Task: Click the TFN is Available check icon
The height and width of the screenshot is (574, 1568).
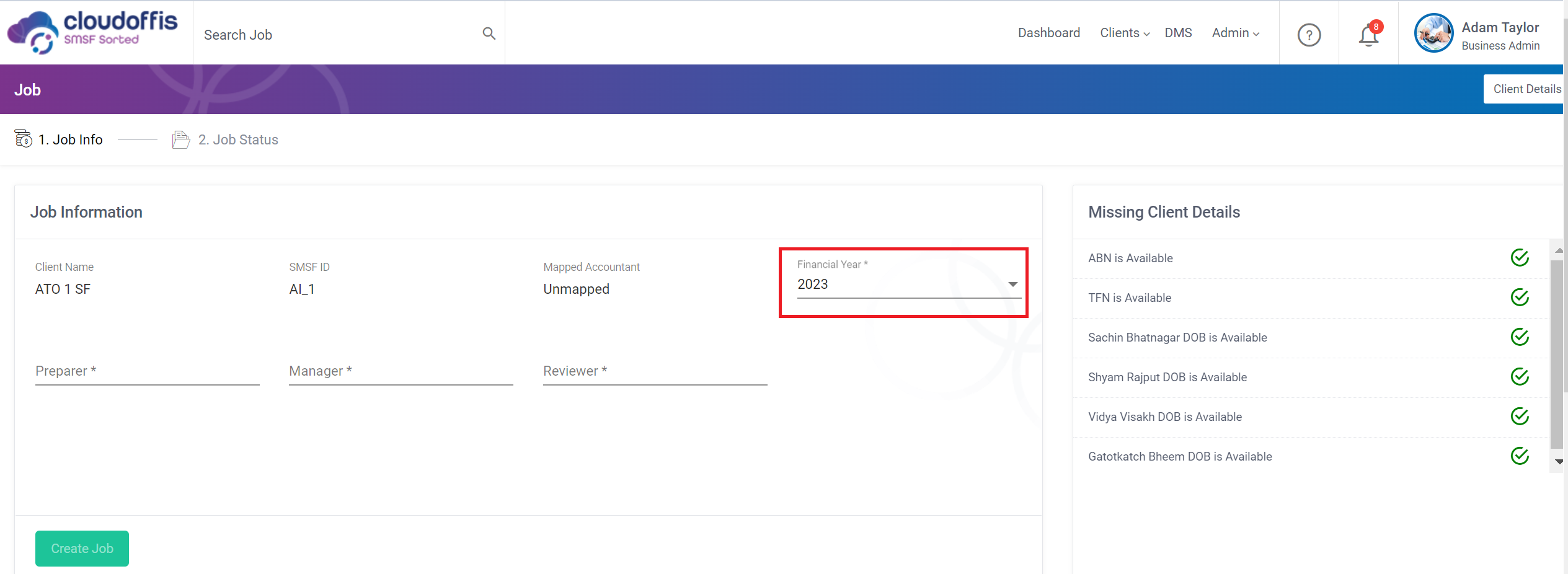Action: pos(1520,297)
